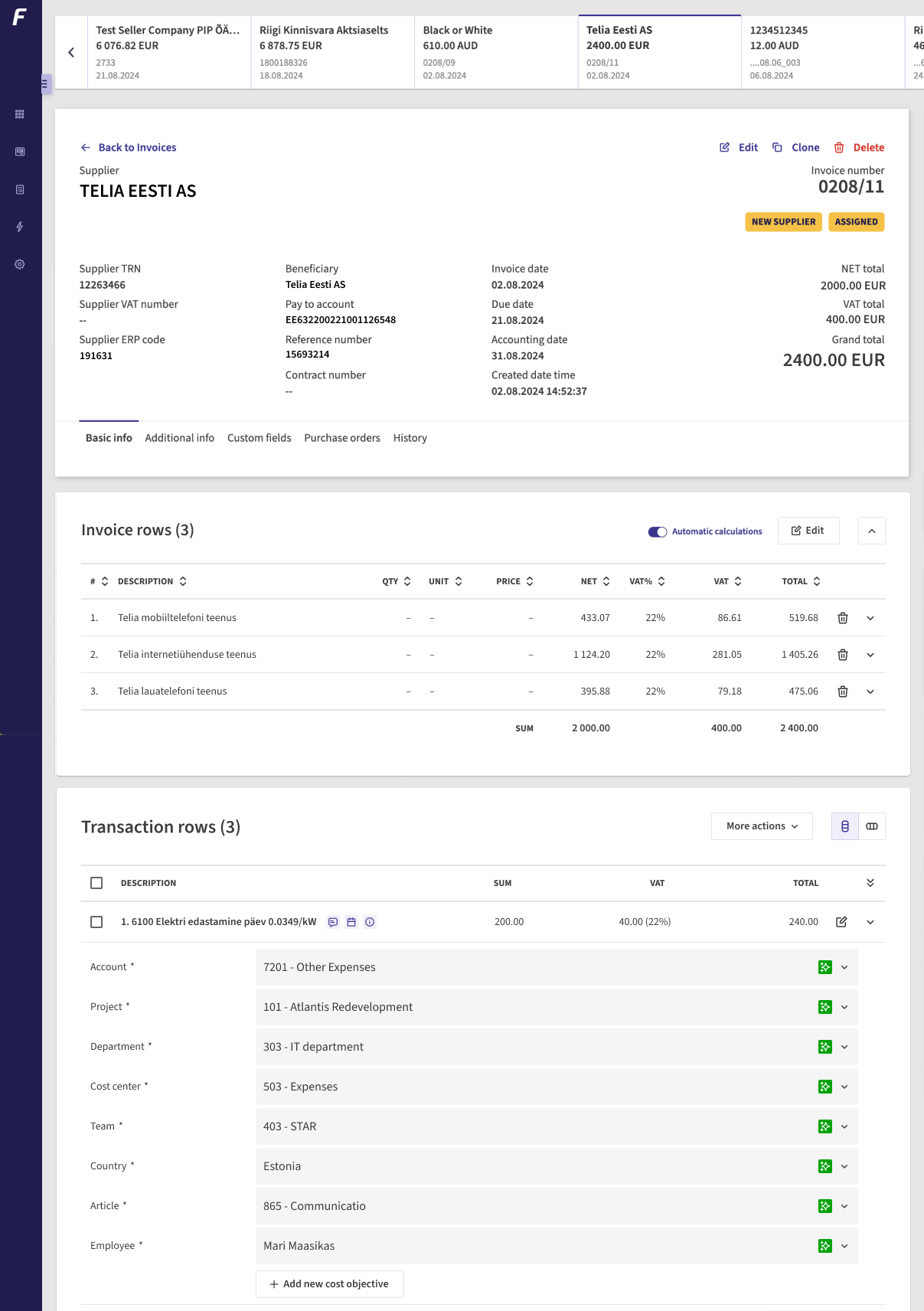Open the History tab
Viewport: 924px width, 1311px height.
410,438
